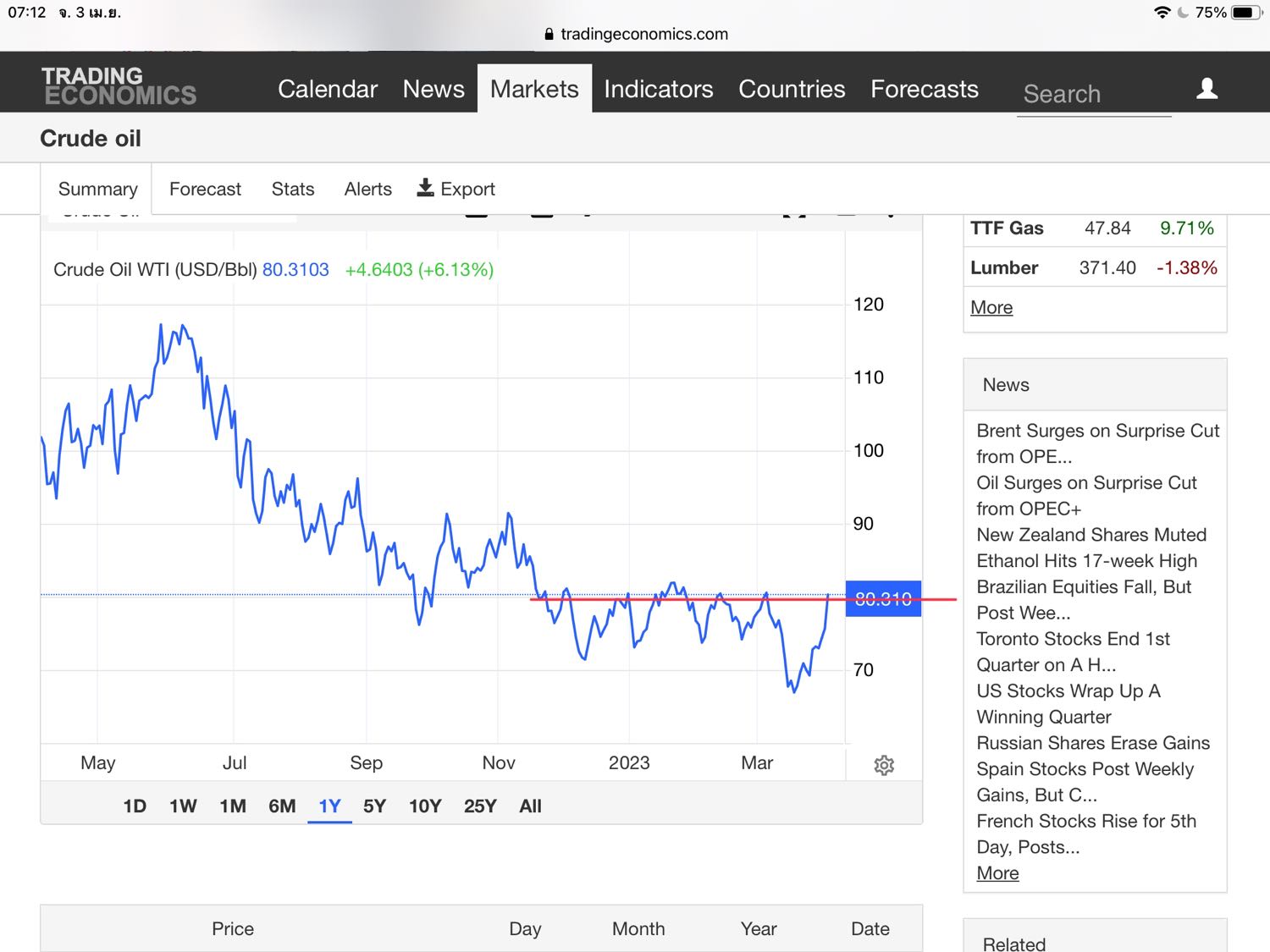1270x952 pixels.
Task: Tap the battery status icon
Action: coord(1246,13)
